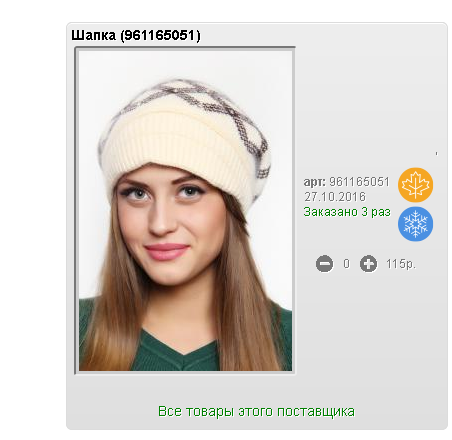Click the product title Шапка (961165051)
Image resolution: width=452 pixels, height=440 pixels.
point(136,35)
